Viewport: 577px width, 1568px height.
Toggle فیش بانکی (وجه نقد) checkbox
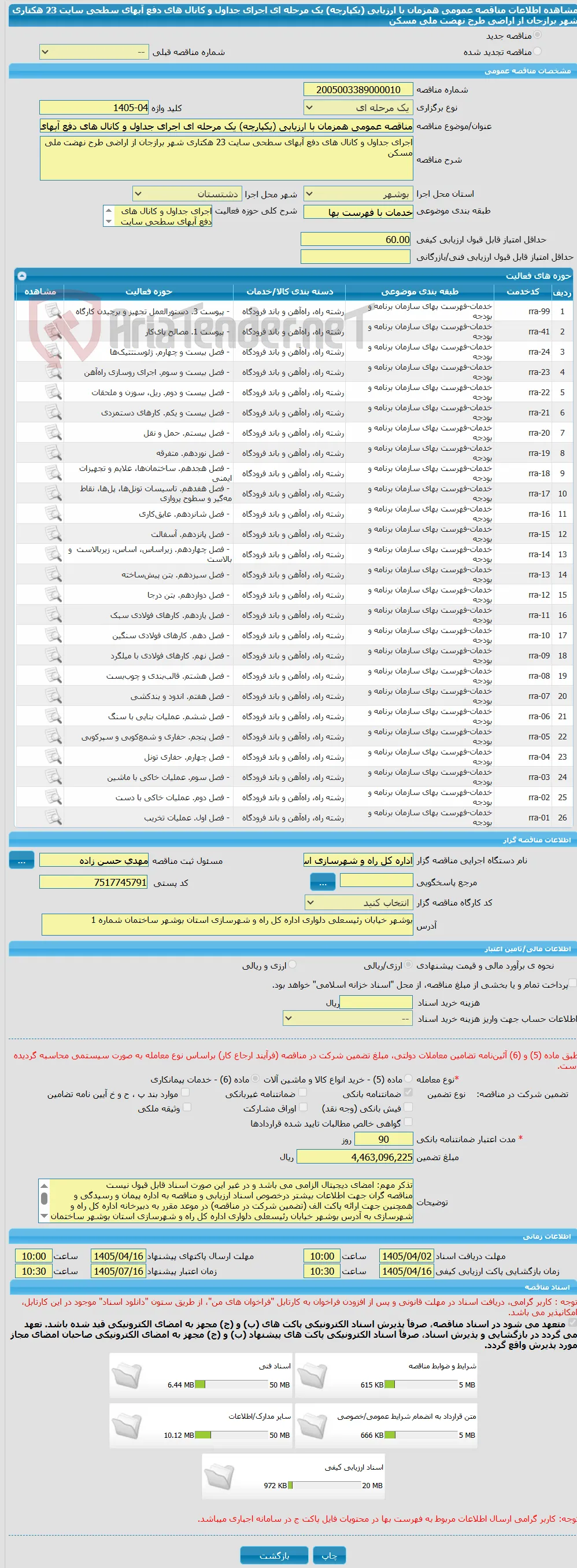pos(409,1107)
